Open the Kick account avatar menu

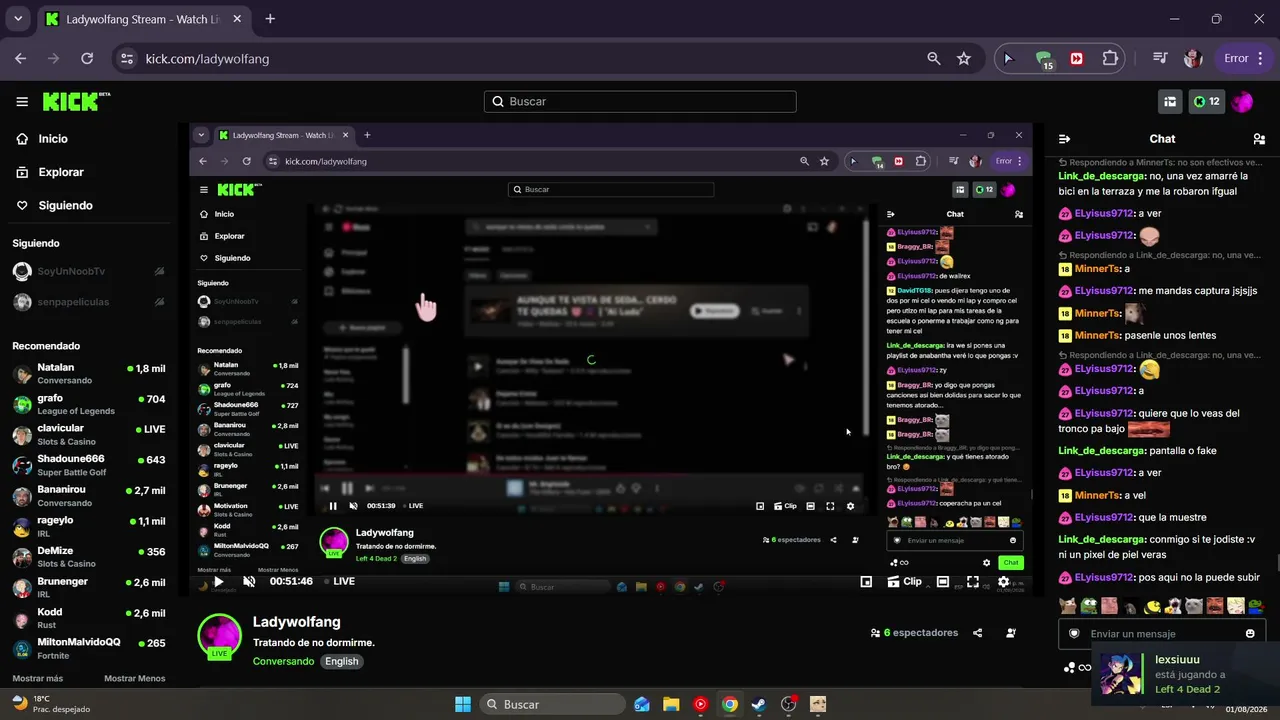pos(1242,101)
